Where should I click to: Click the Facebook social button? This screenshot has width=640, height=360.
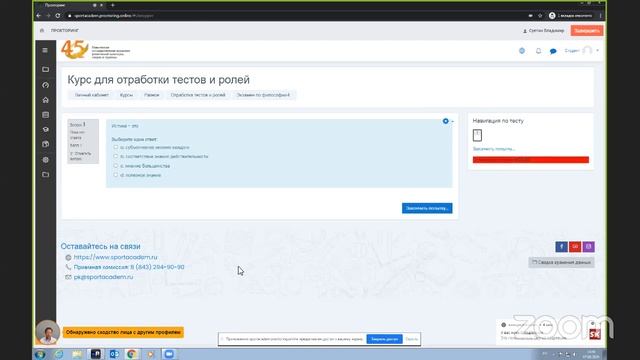(561, 247)
